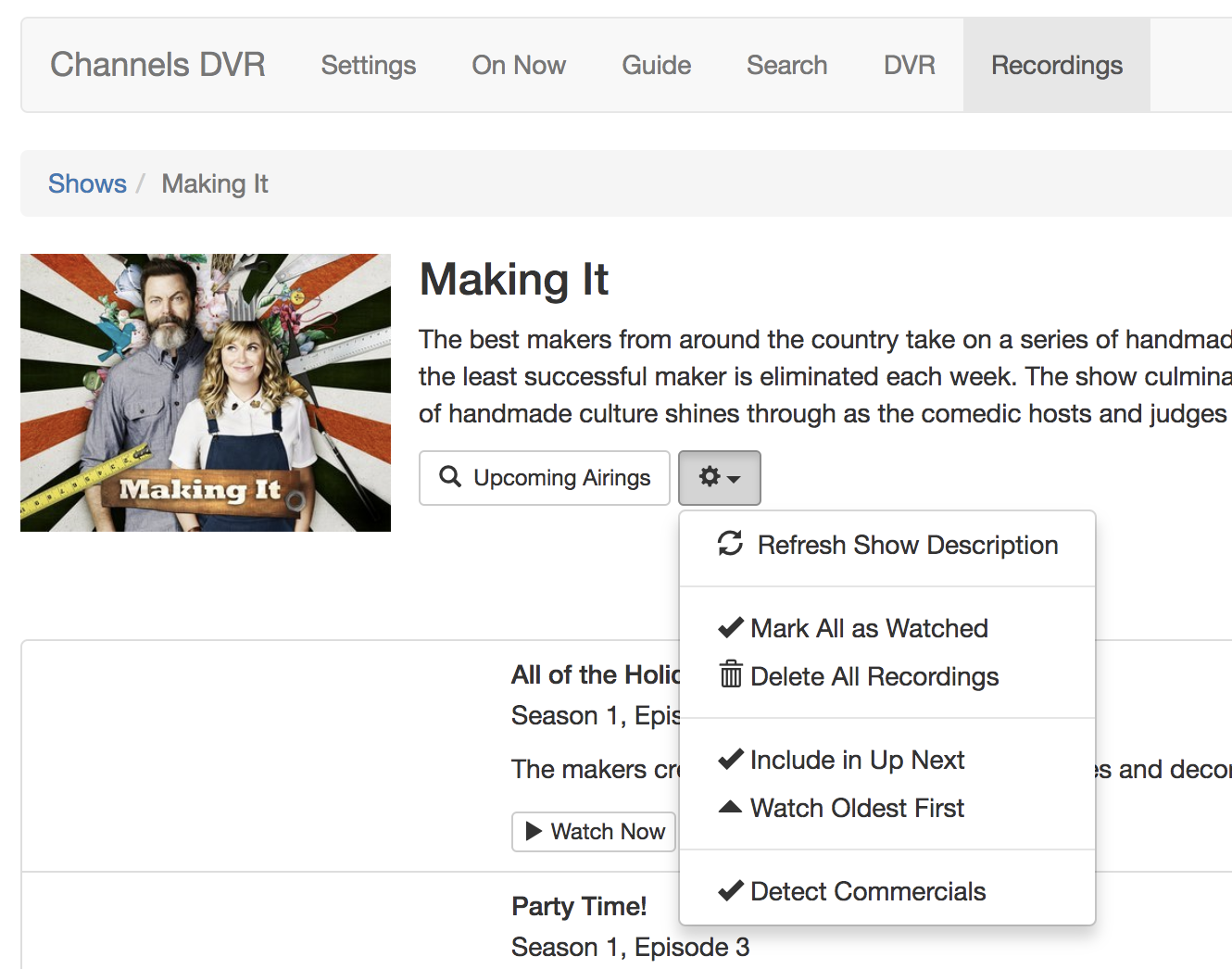Click the Channels DVR brand link
This screenshot has width=1232, height=969.
pos(157,65)
